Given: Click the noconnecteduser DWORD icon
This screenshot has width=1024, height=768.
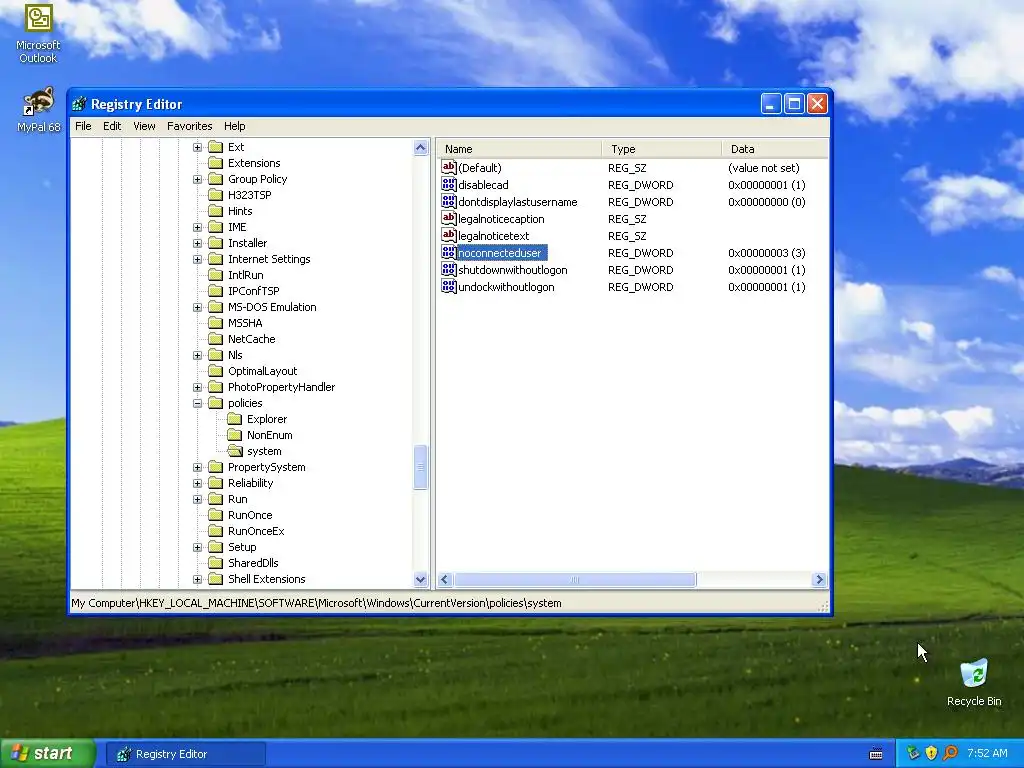Looking at the screenshot, I should 449,253.
